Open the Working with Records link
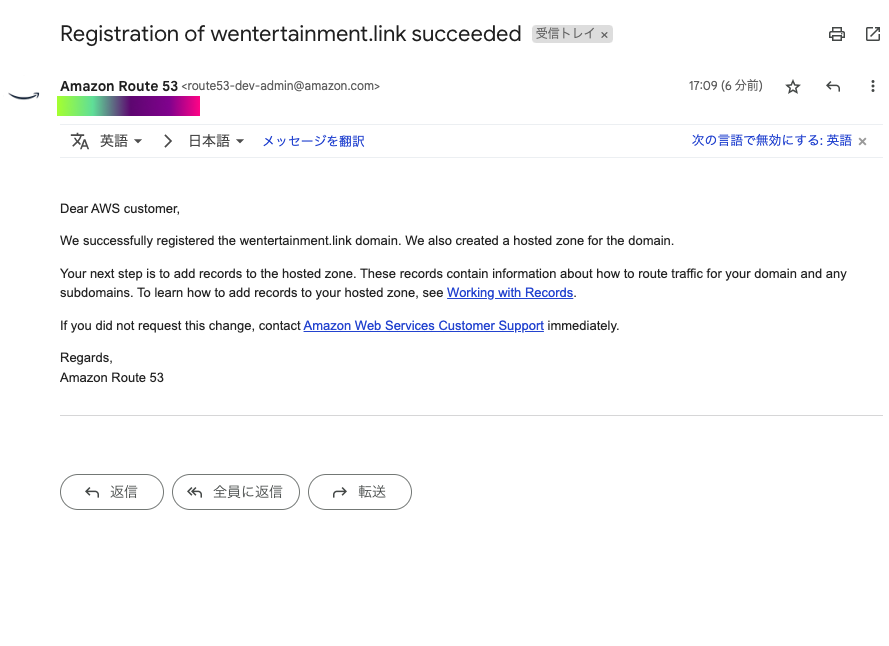 click(x=510, y=293)
